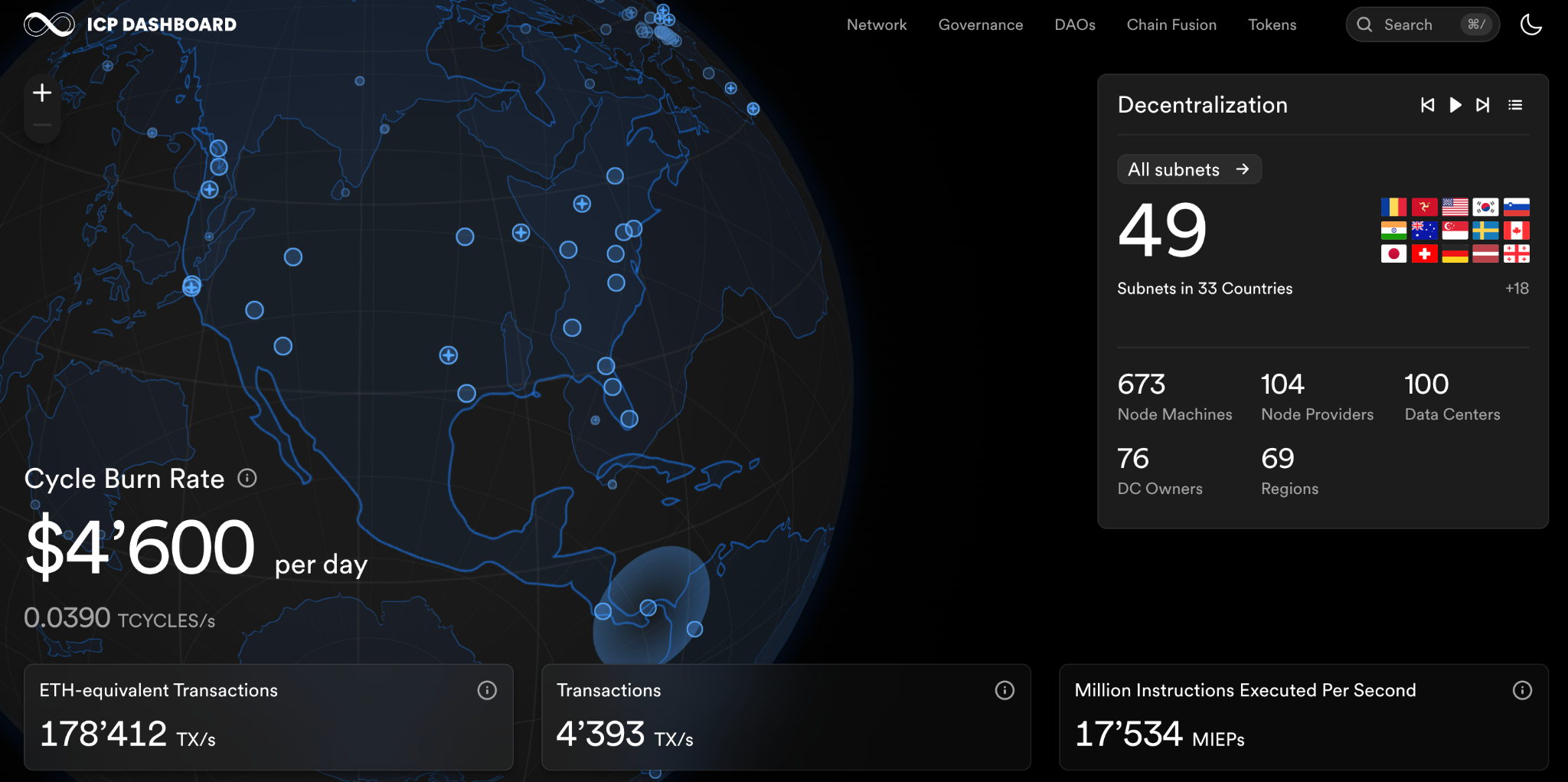Click the All subnets button
This screenshot has height=782, width=1568.
(x=1189, y=169)
